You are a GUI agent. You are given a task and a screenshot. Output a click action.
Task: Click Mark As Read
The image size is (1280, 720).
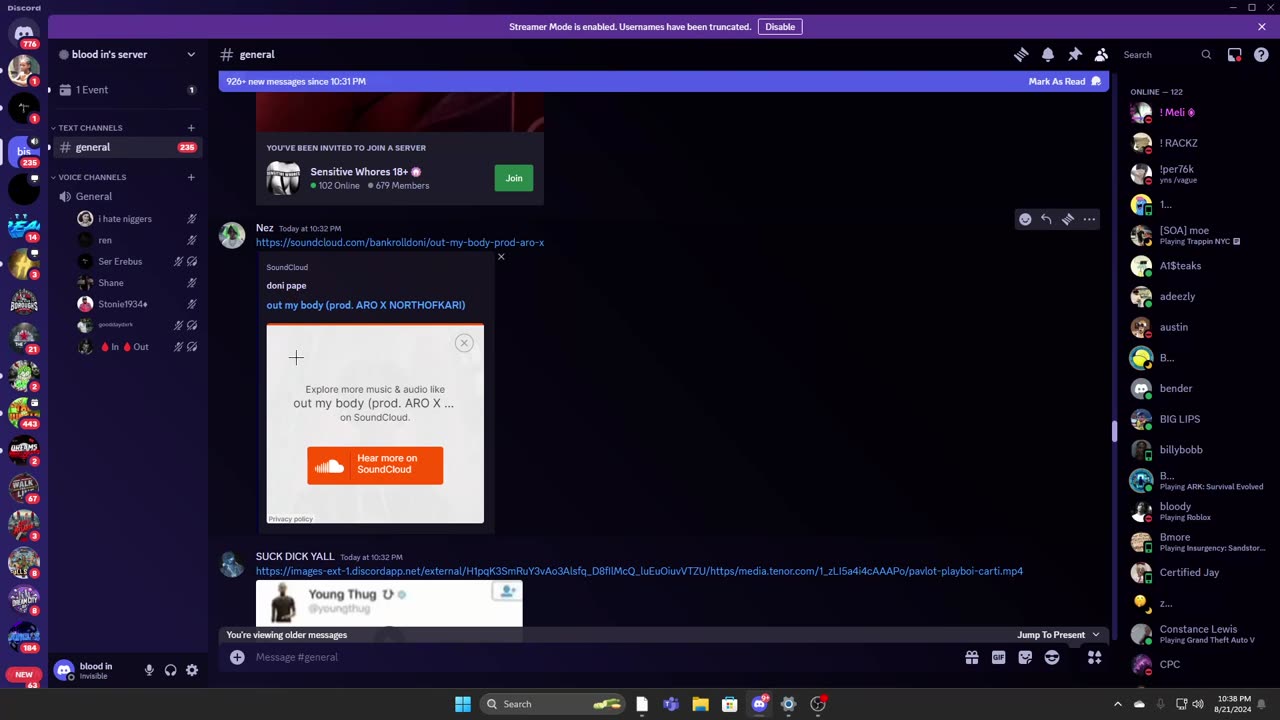pyautogui.click(x=1057, y=81)
